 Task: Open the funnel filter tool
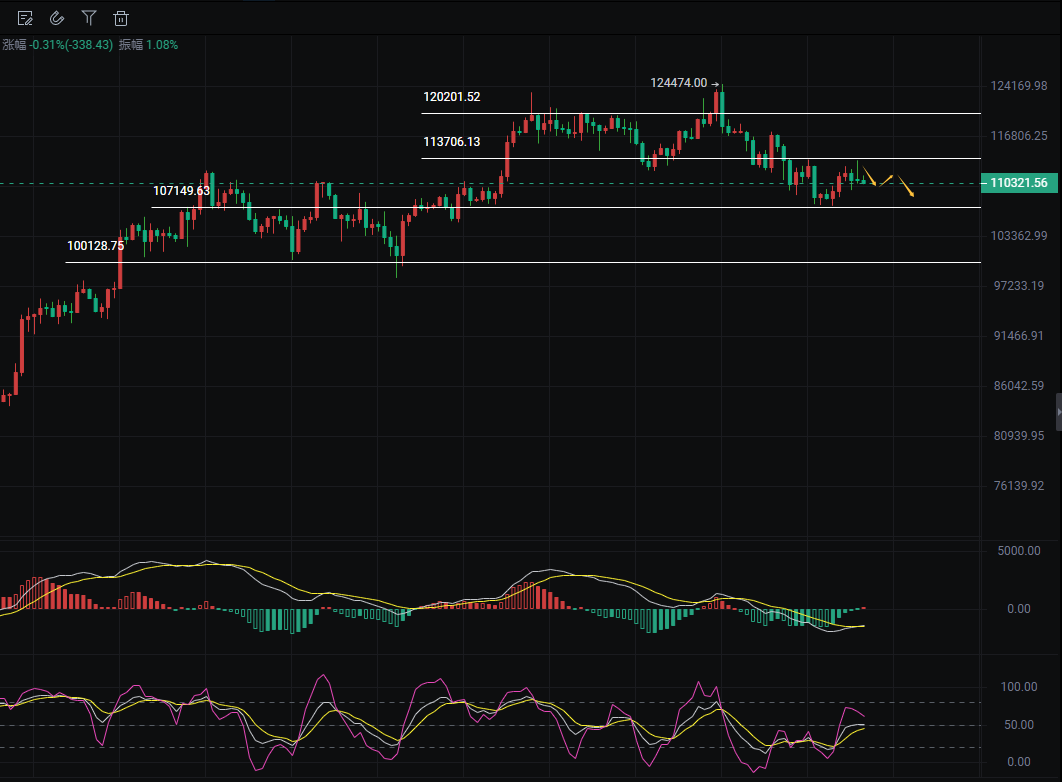tap(89, 18)
